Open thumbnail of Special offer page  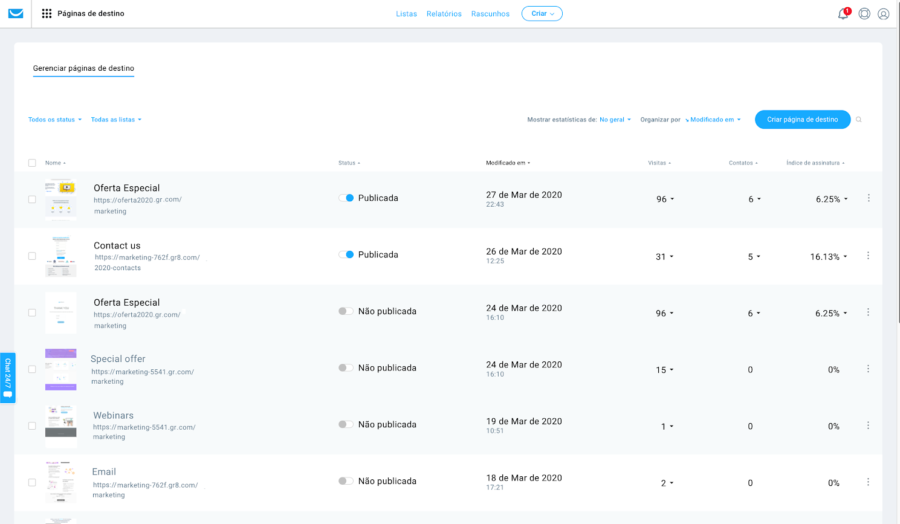tap(61, 369)
